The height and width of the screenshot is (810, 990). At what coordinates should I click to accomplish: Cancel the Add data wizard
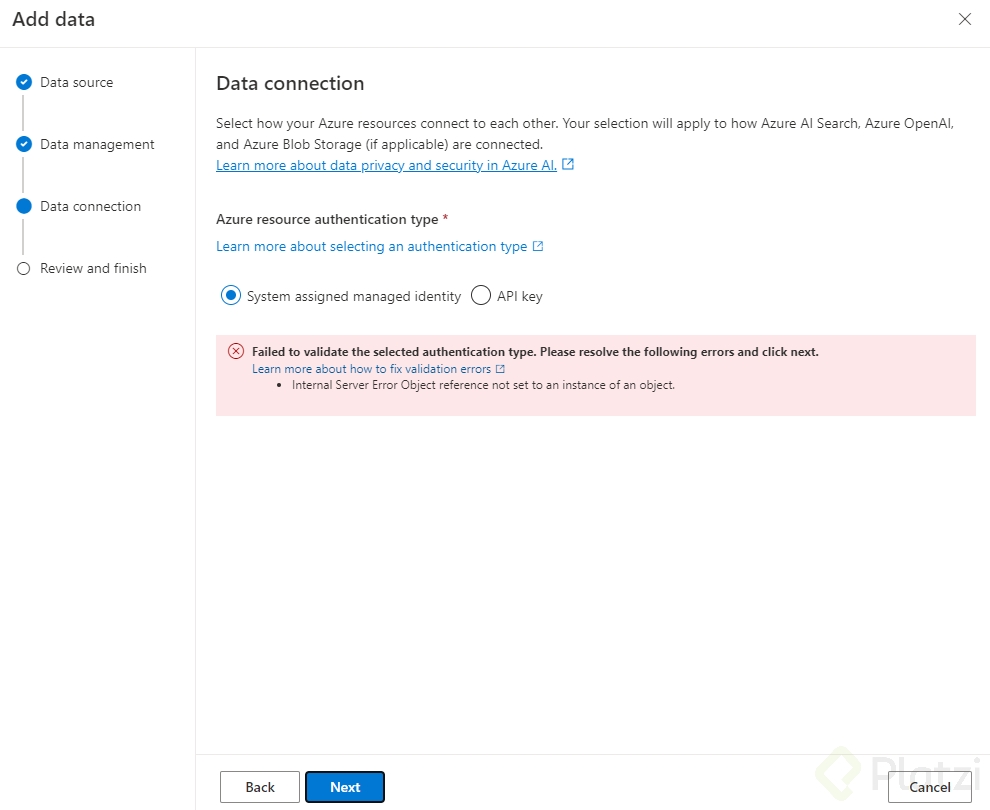coord(930,787)
